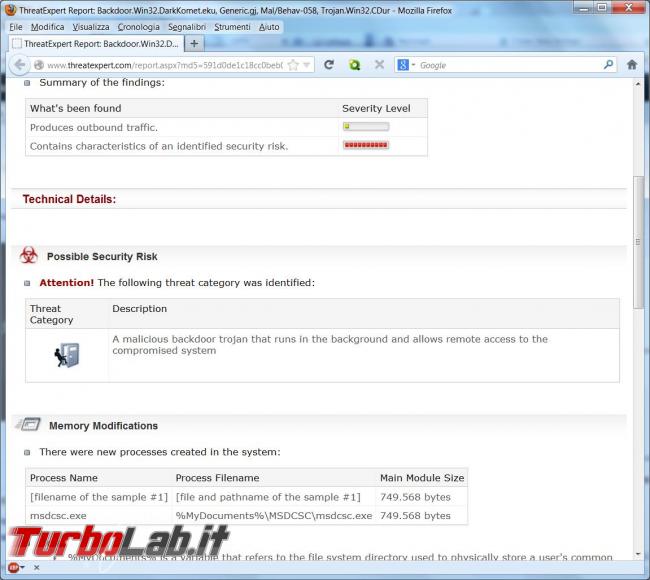Open the Cronologia menu
This screenshot has width=650, height=580.
tap(138, 27)
